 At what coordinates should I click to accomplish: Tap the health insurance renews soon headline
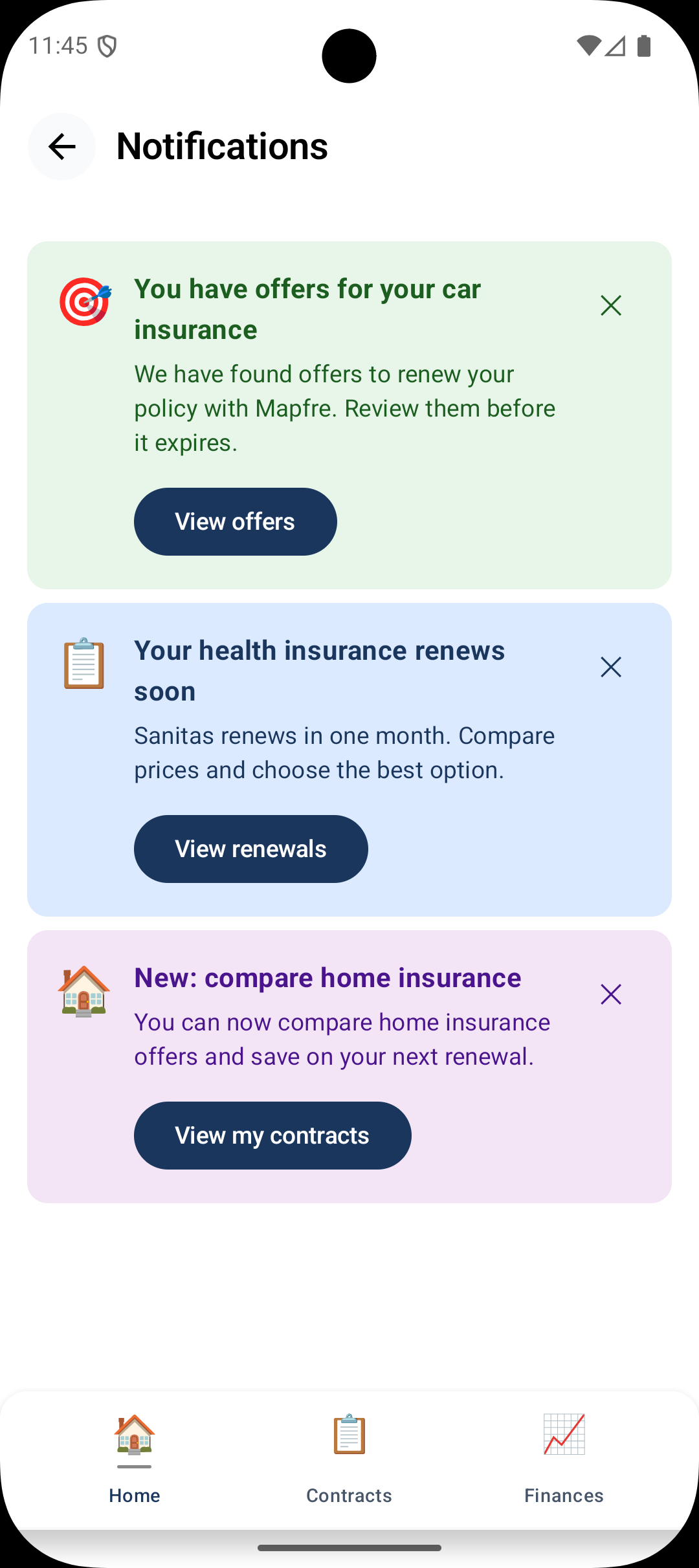319,671
